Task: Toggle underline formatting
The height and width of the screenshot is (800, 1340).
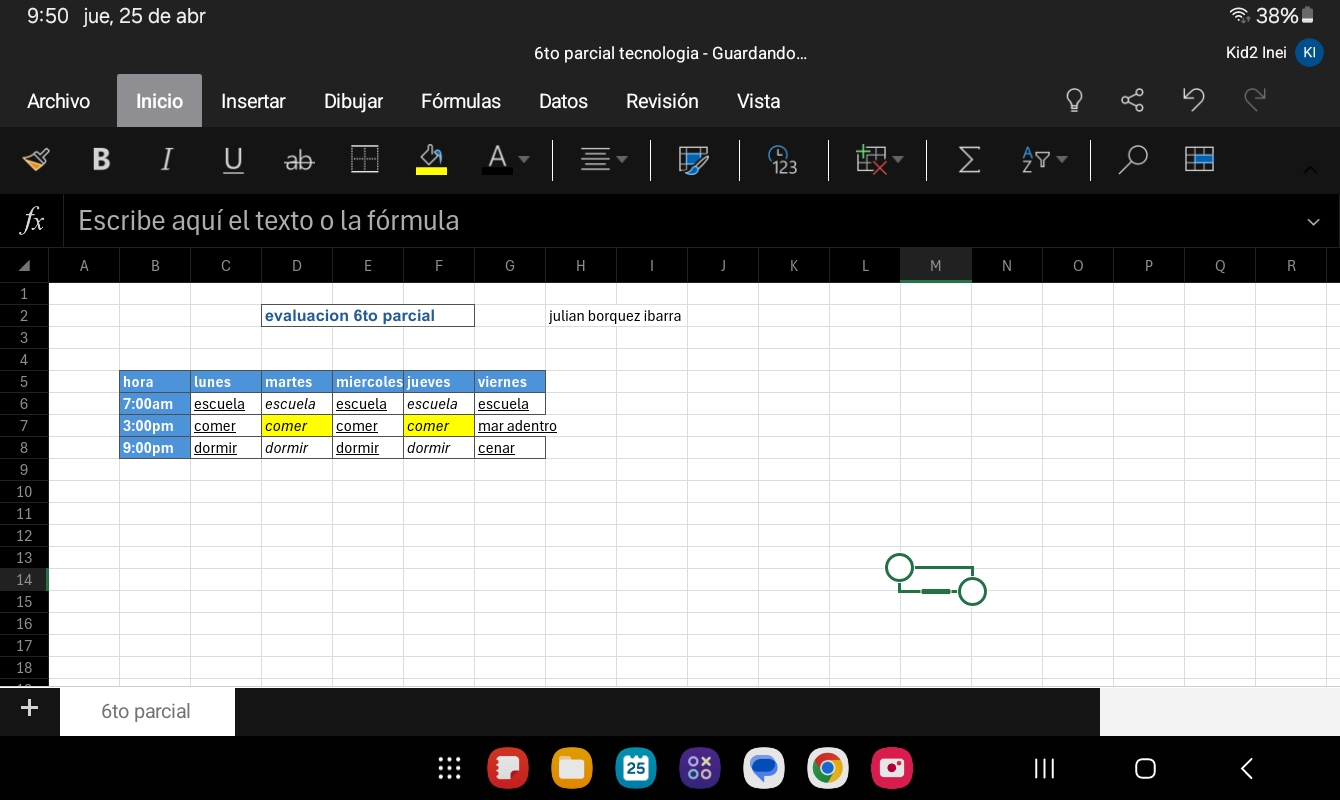Action: pos(233,160)
